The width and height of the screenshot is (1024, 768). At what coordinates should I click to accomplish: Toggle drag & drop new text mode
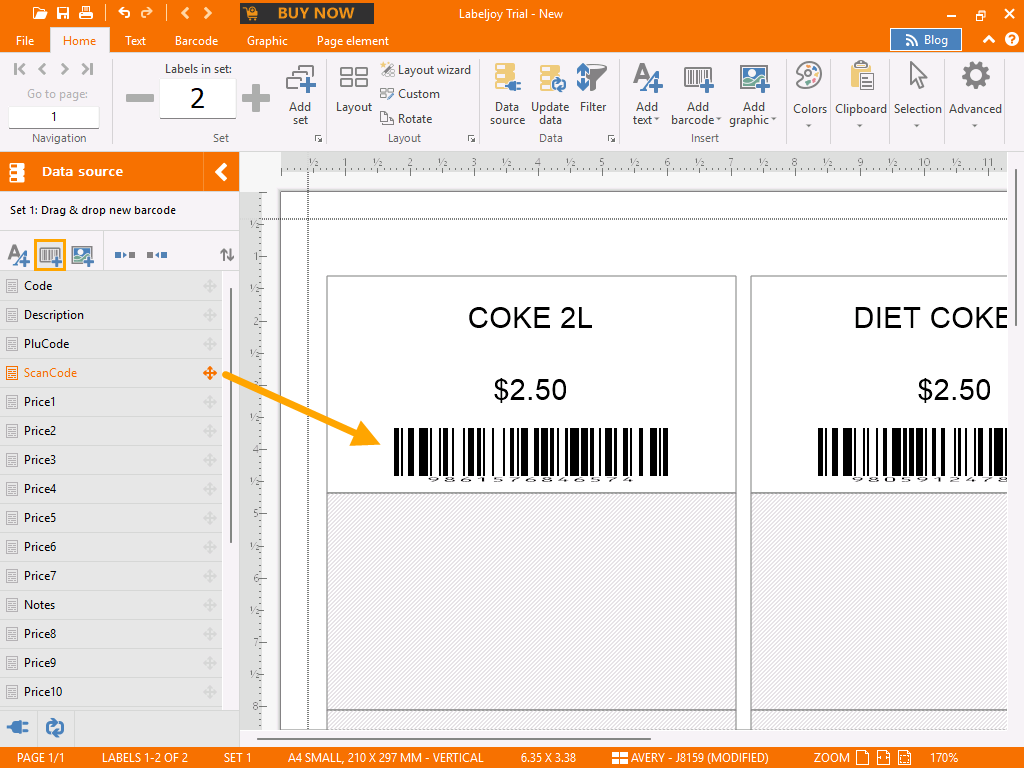tap(18, 256)
